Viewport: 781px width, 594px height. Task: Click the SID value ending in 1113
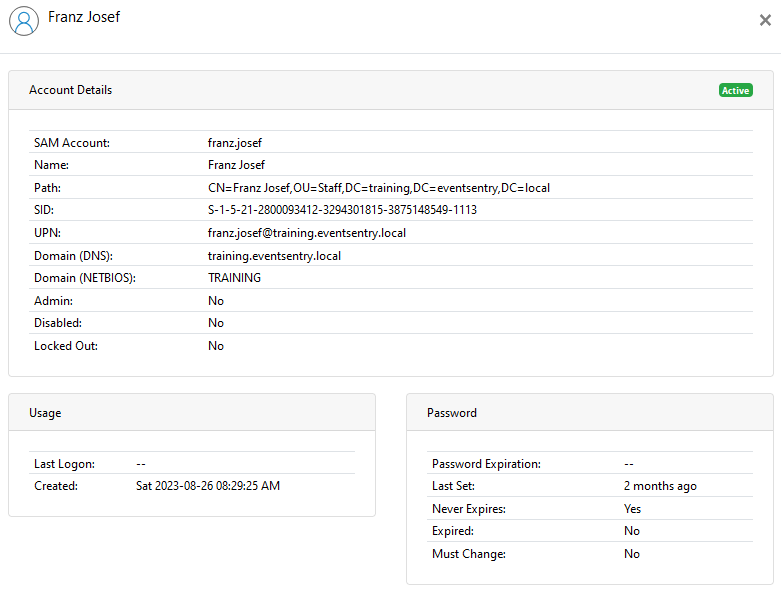point(342,210)
